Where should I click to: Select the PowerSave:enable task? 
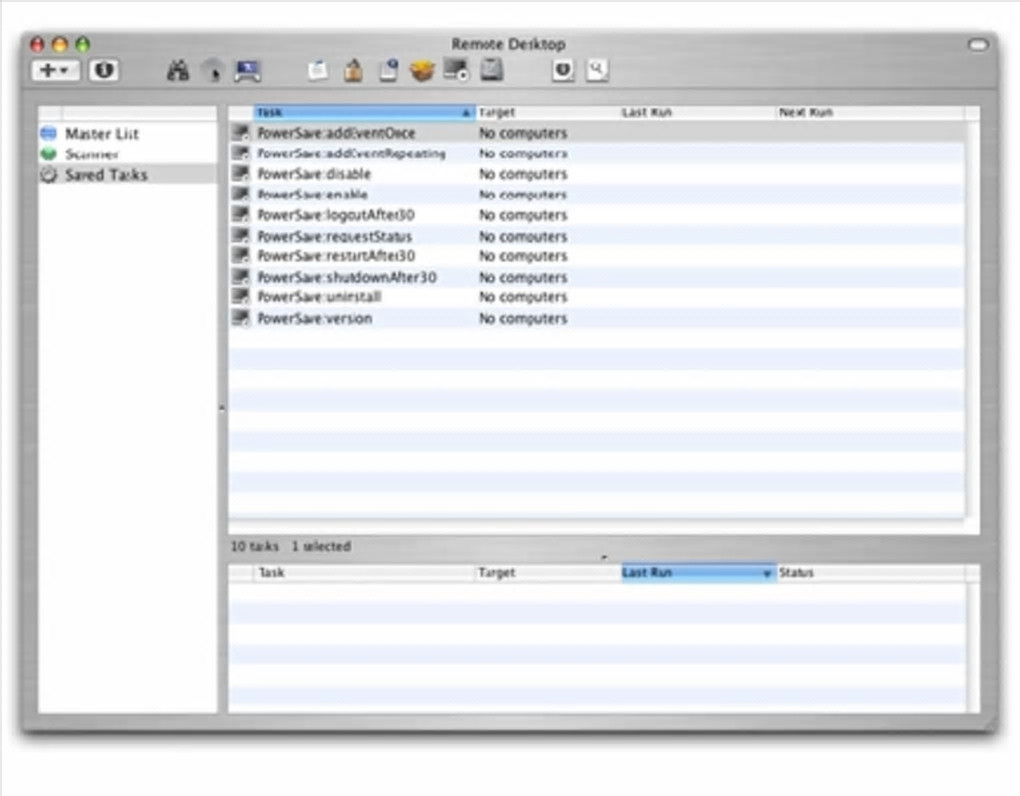pyautogui.click(x=597, y=194)
